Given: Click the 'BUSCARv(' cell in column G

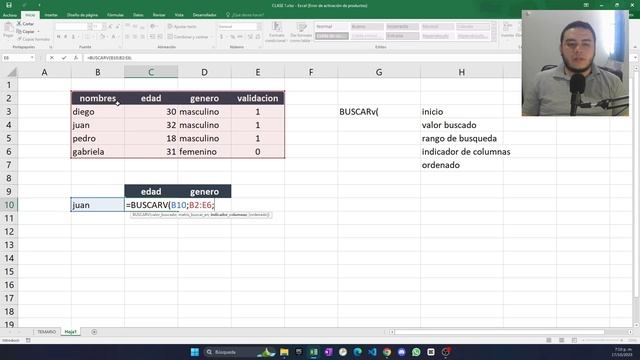Looking at the screenshot, I should click(x=379, y=111).
